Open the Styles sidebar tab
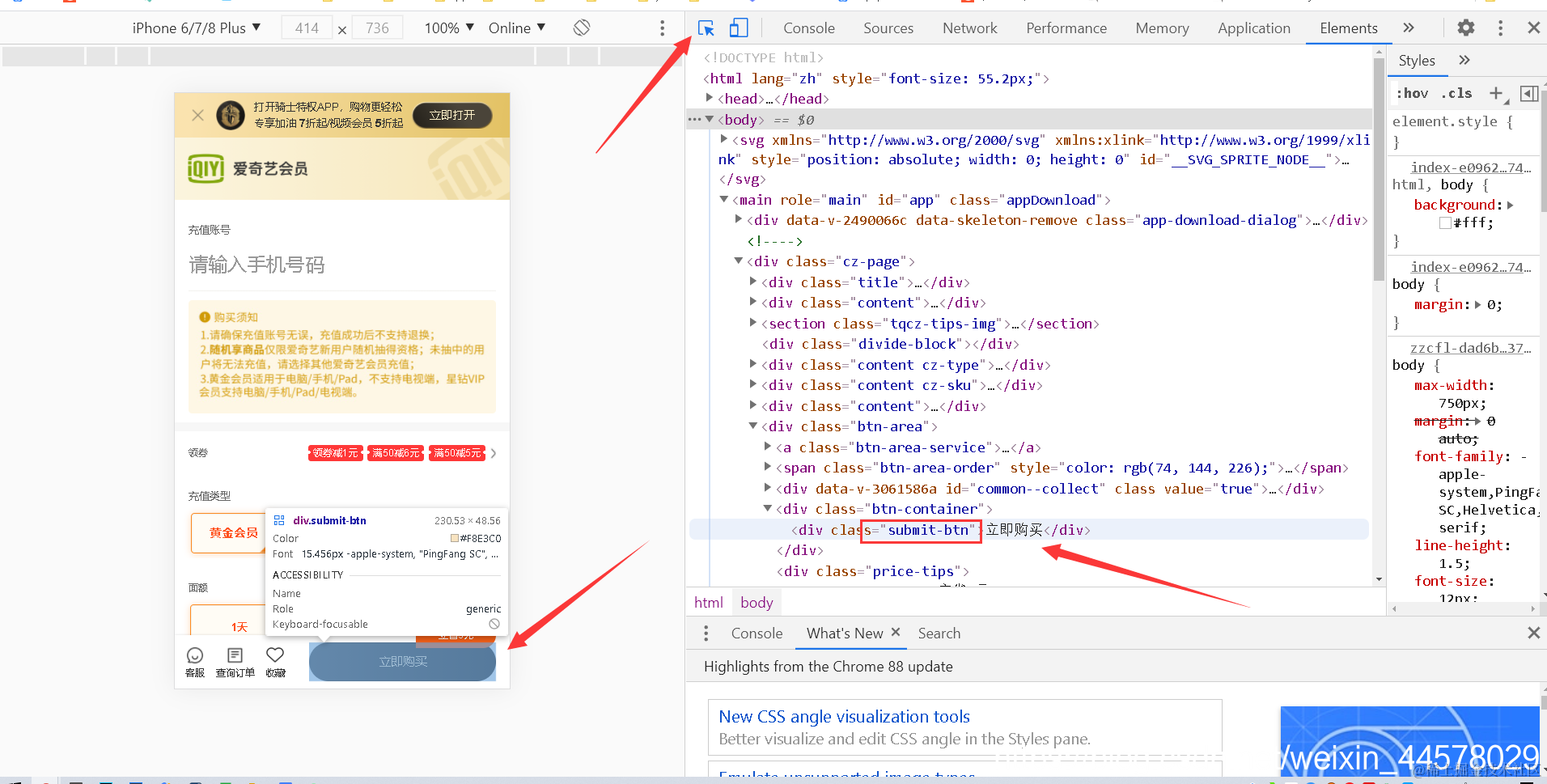1547x784 pixels. 1417,61
